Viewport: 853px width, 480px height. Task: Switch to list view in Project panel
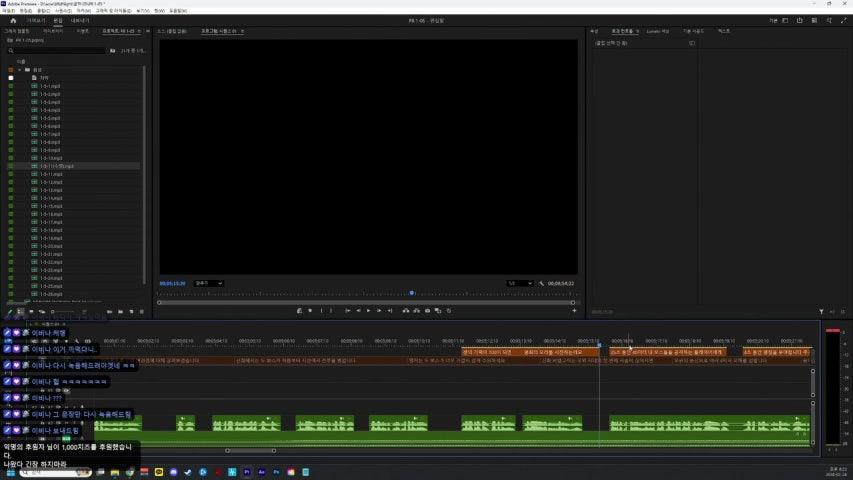coord(20,311)
